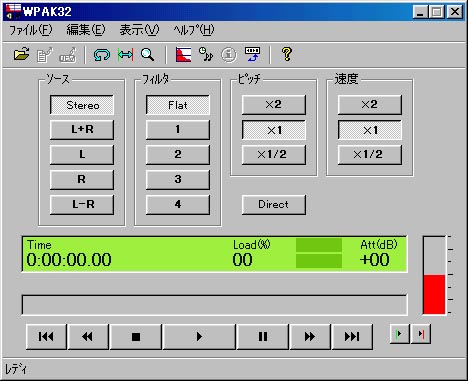Select L-R source mode
This screenshot has height=381, width=468.
(82, 204)
